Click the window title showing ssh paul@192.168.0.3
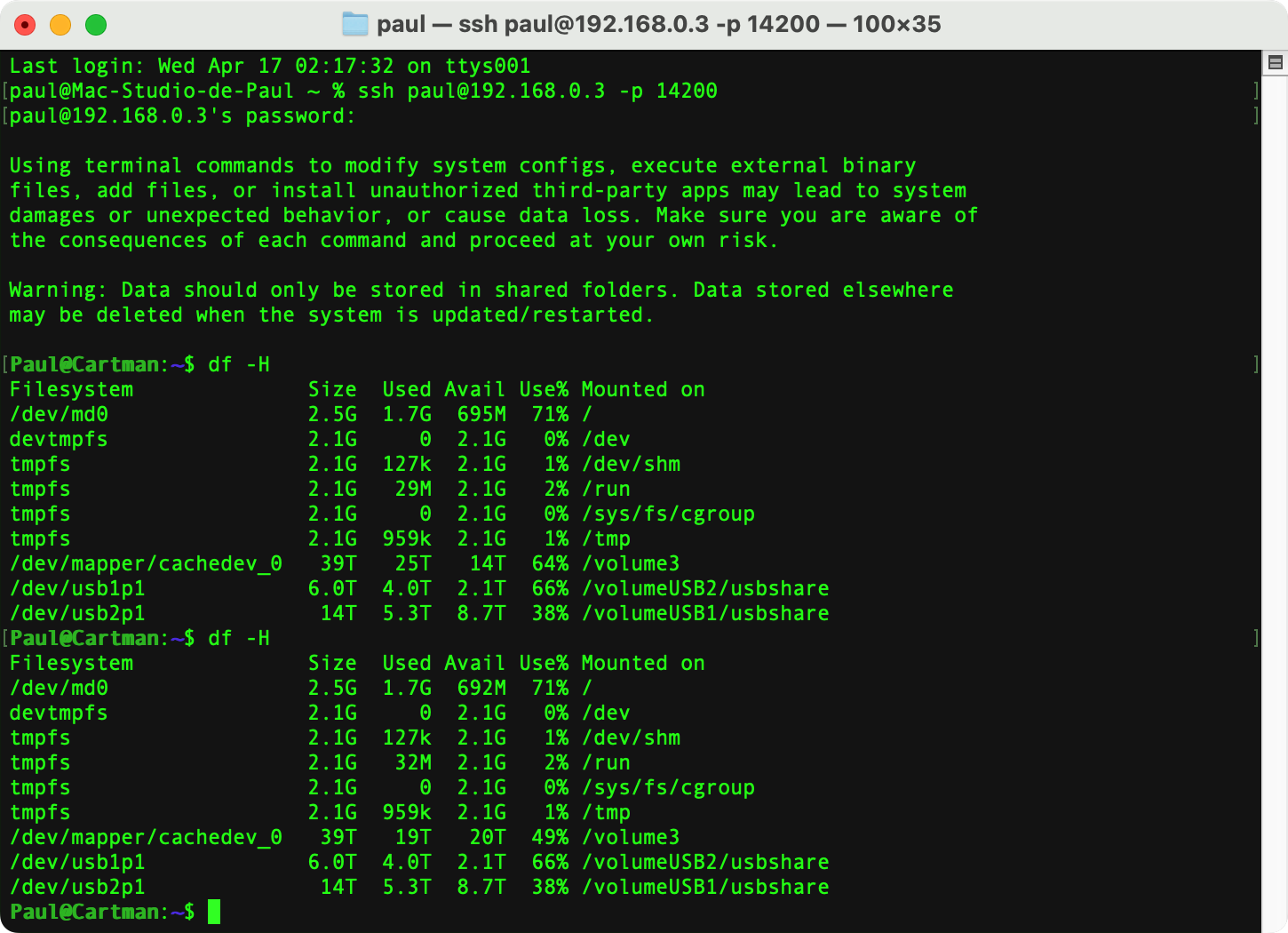This screenshot has width=1288, height=933. (x=657, y=24)
